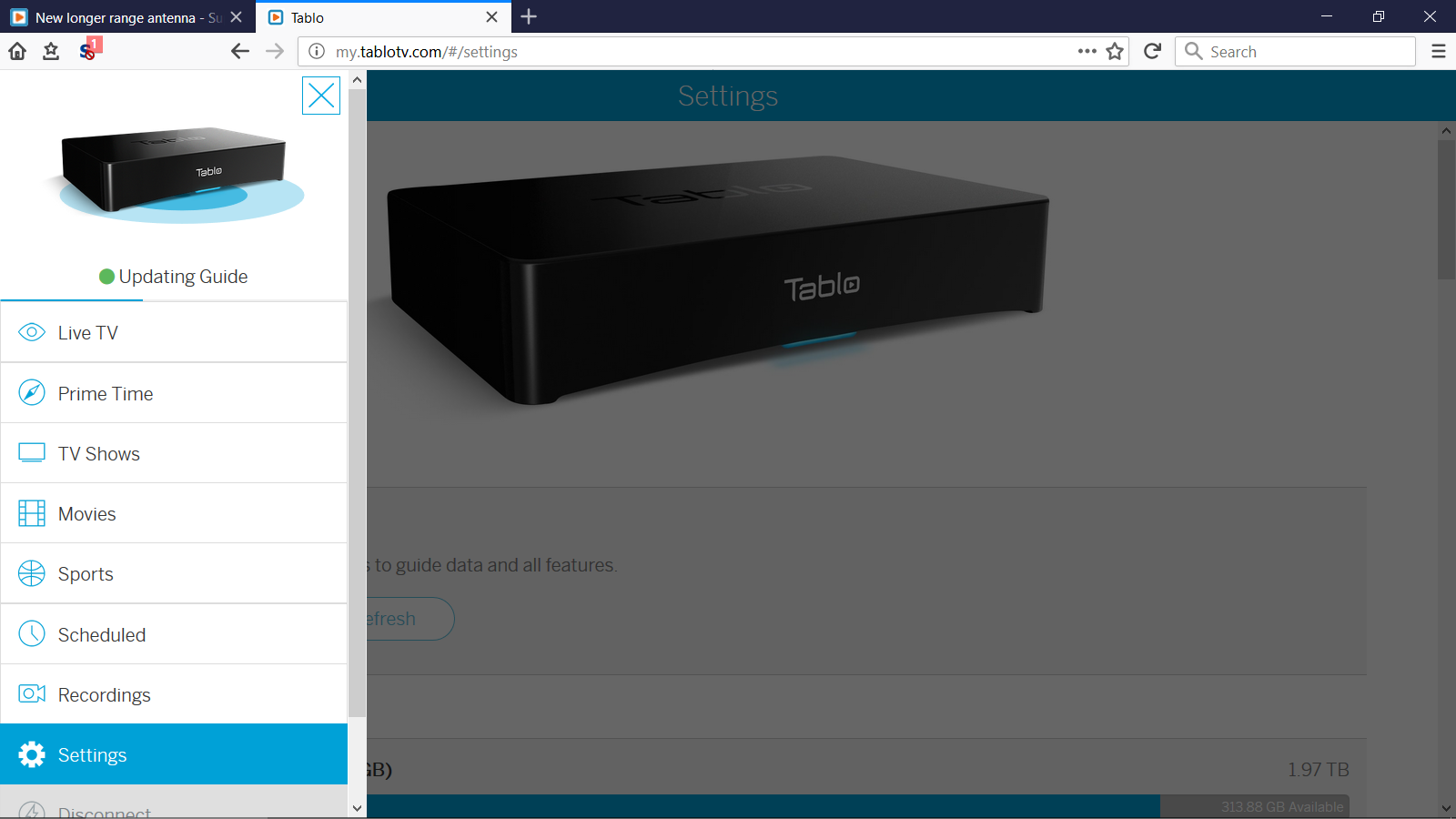Click the red S extension icon

[89, 50]
